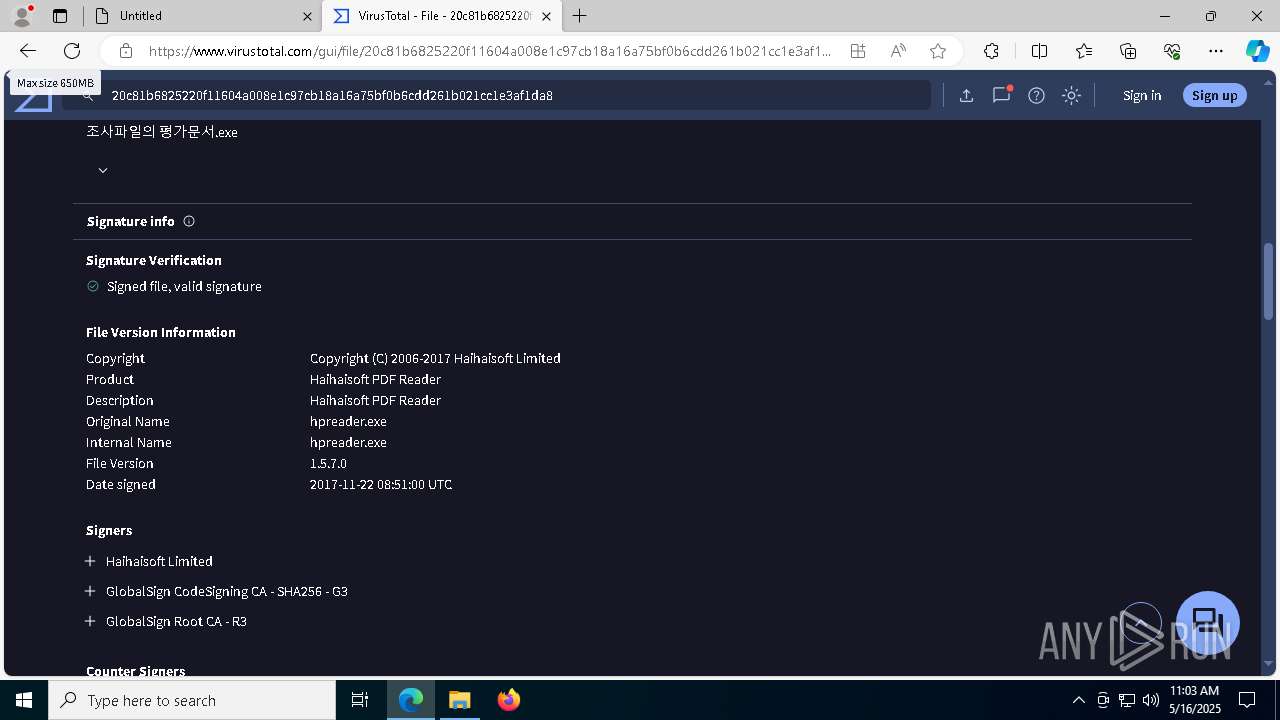Open Split screen view
This screenshot has width=1280, height=720.
click(1039, 51)
